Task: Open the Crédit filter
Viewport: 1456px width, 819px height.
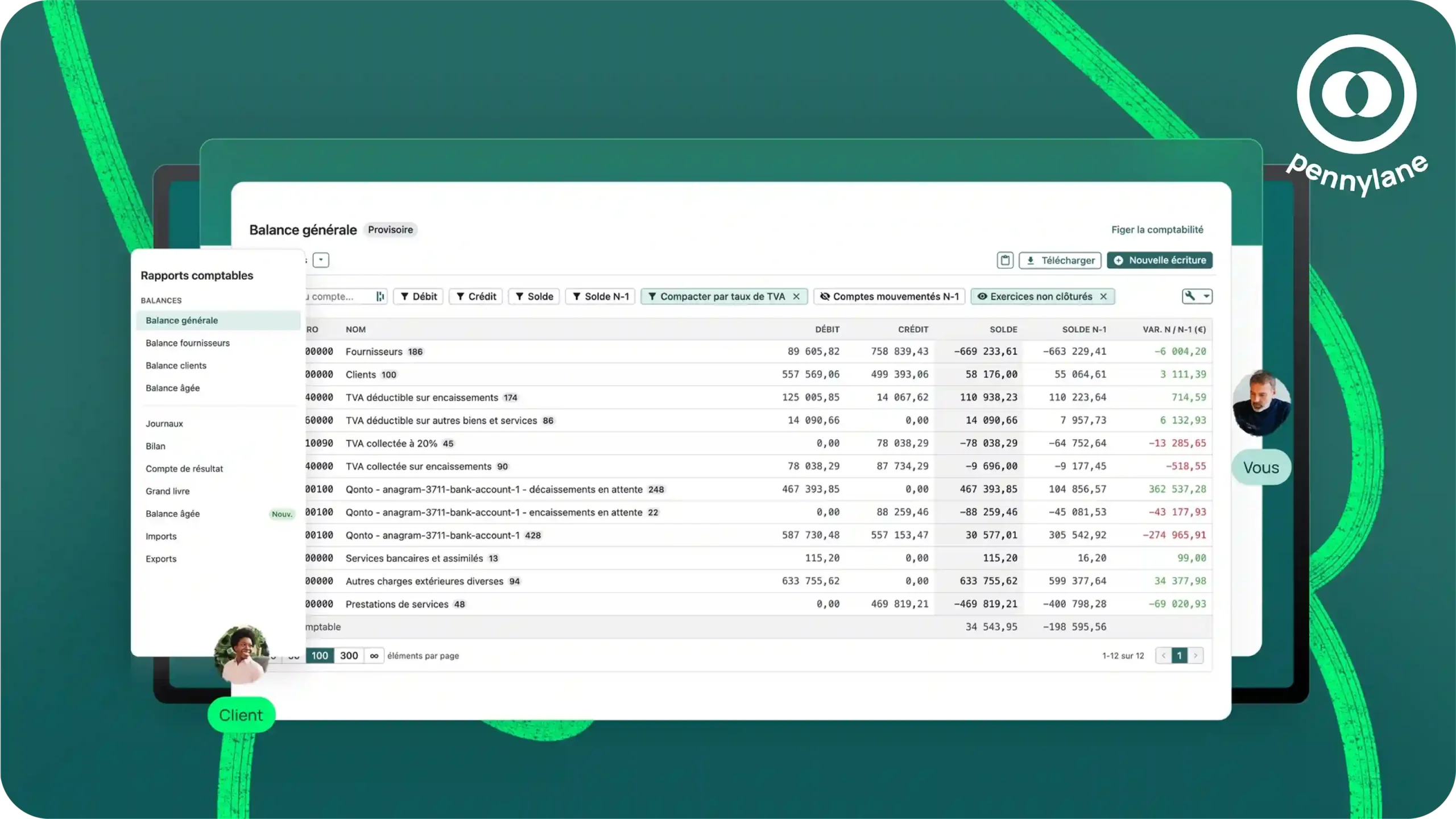Action: tap(475, 296)
